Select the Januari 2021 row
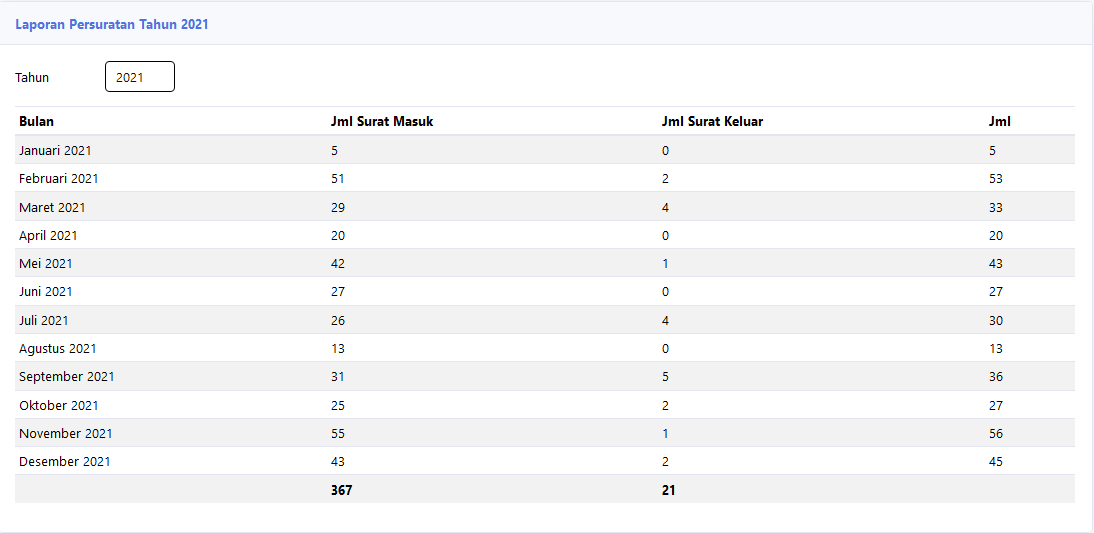The height and width of the screenshot is (533, 1094). [544, 150]
